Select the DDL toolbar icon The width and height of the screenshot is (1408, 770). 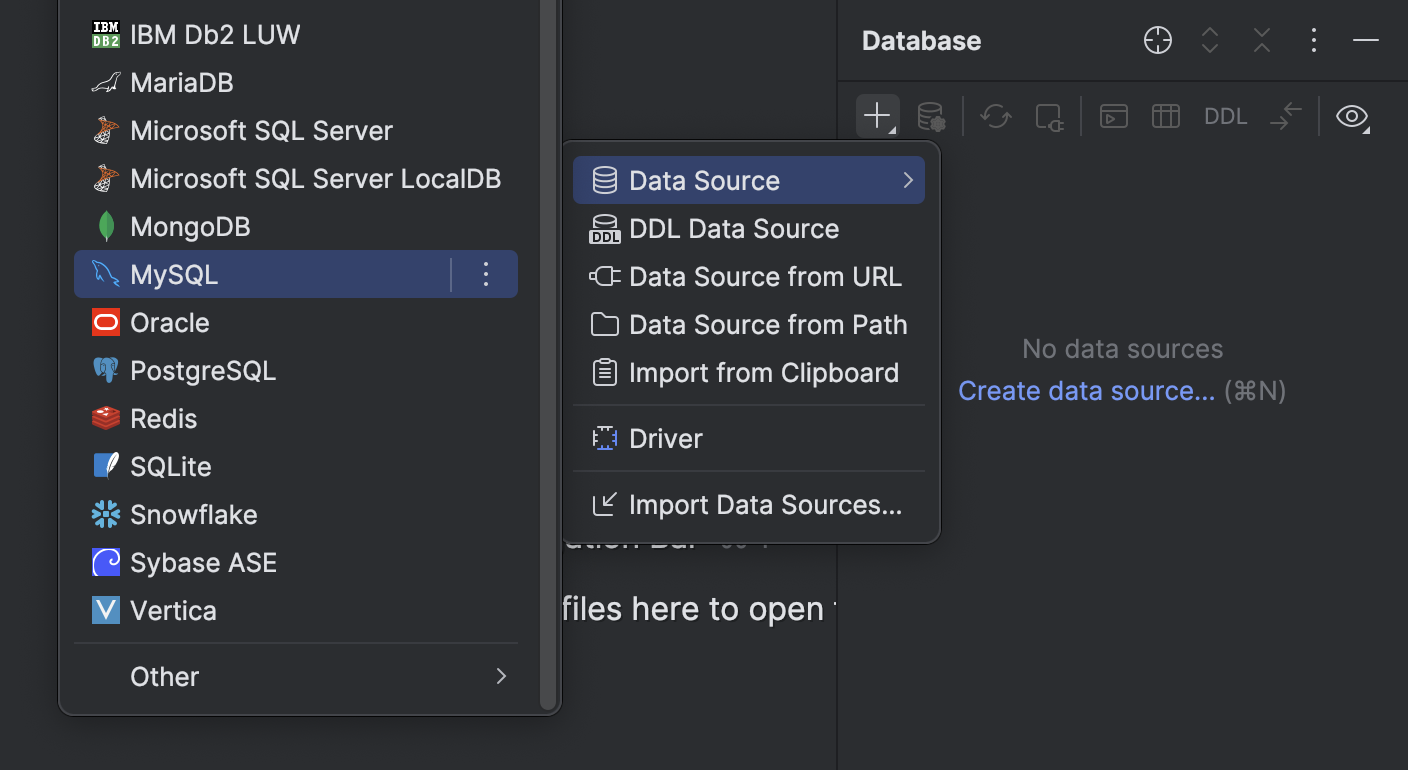point(1225,116)
